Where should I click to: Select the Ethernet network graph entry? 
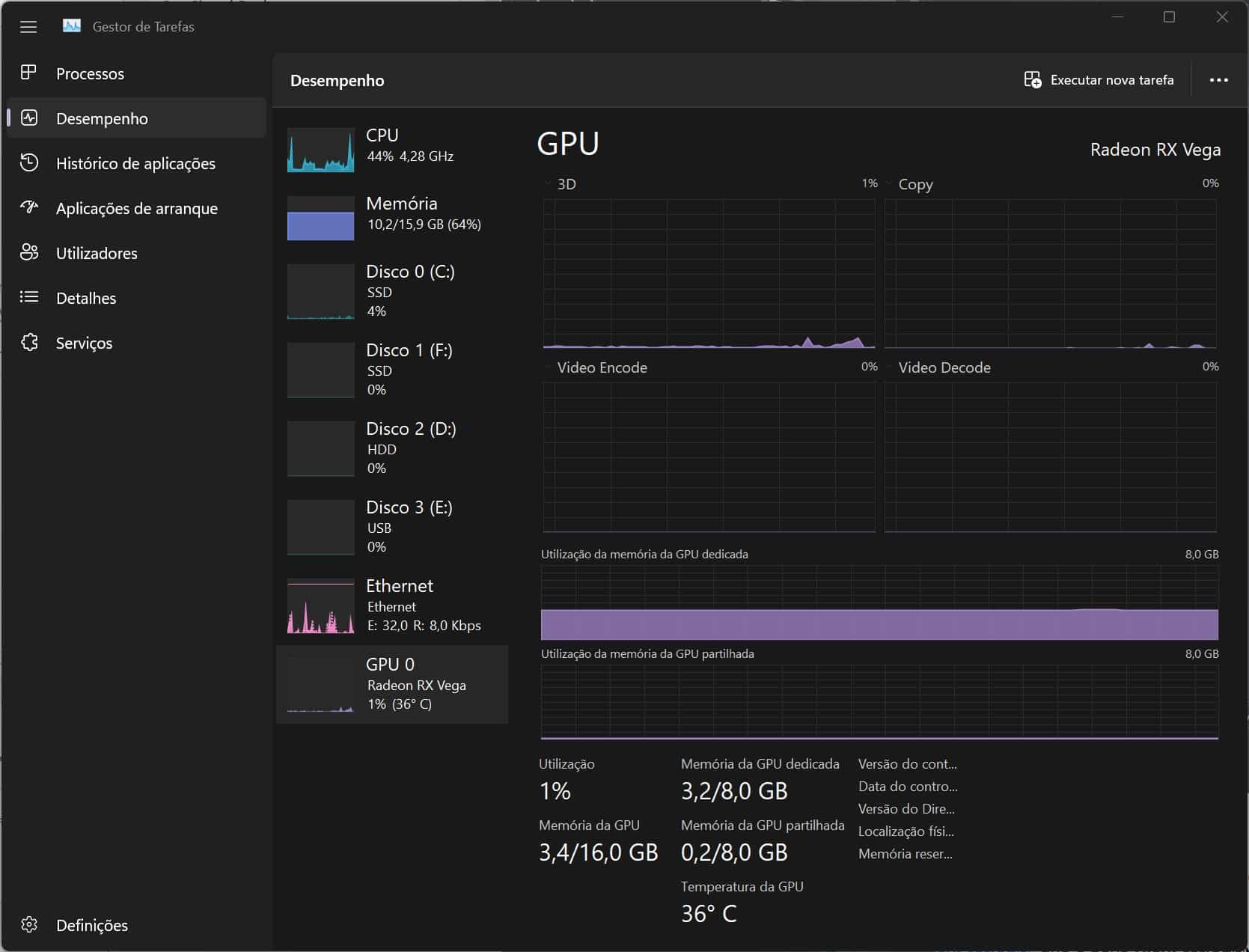(392, 605)
